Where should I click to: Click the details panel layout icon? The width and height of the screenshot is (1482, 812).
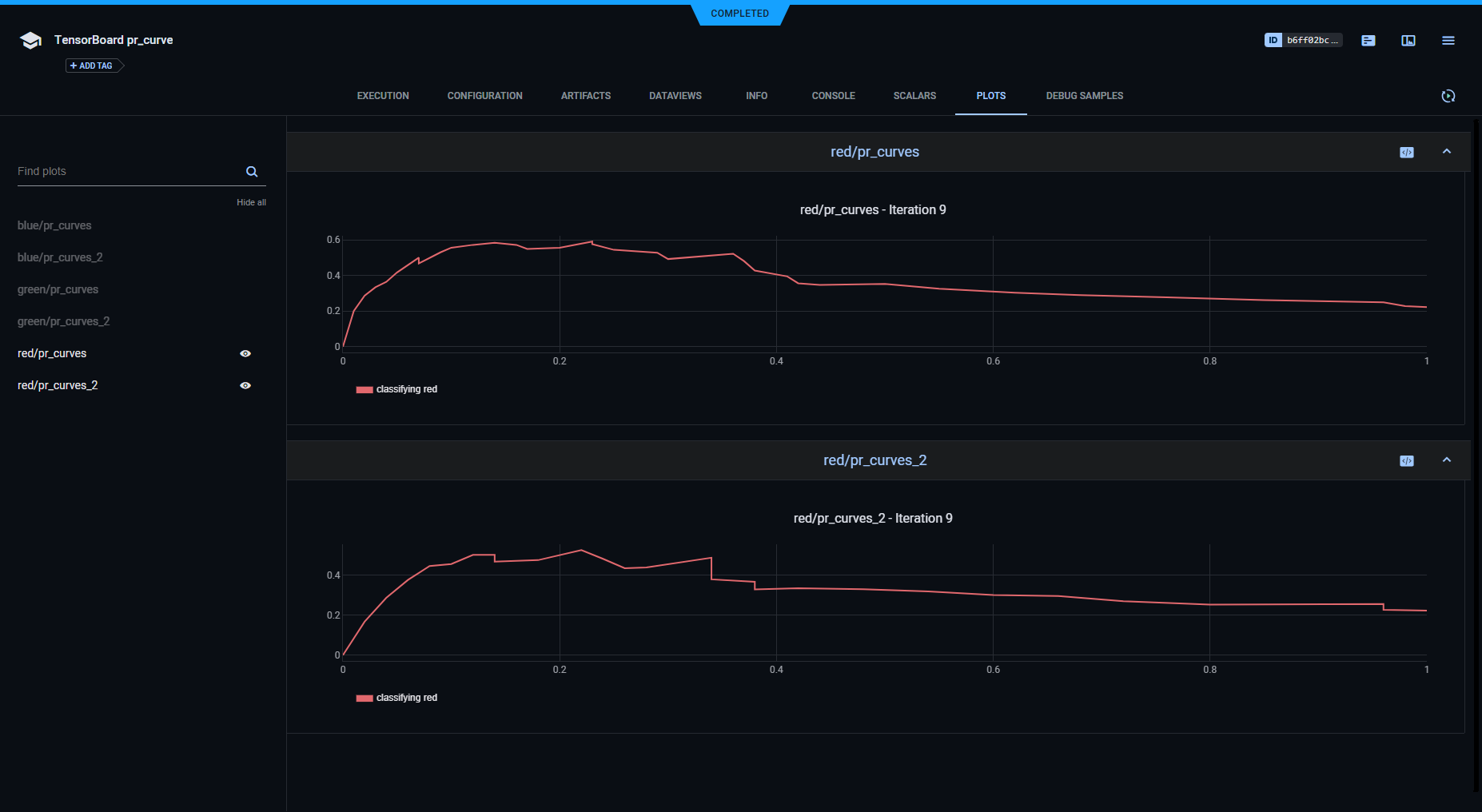[x=1408, y=40]
